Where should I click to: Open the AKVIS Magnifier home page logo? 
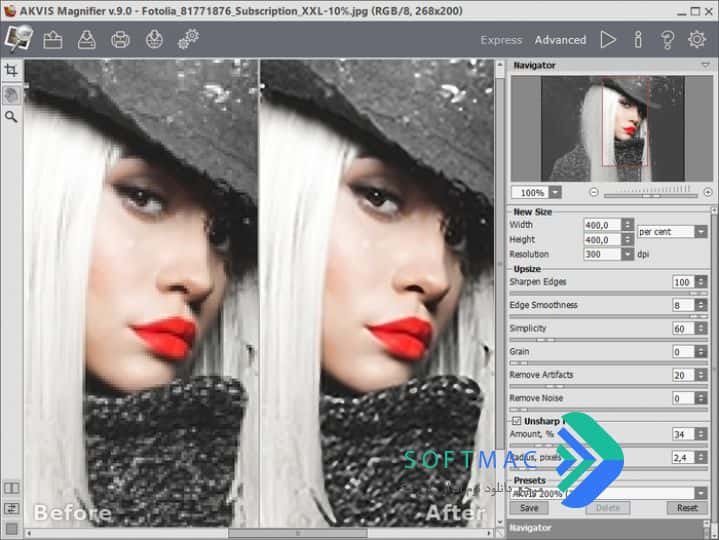click(18, 39)
